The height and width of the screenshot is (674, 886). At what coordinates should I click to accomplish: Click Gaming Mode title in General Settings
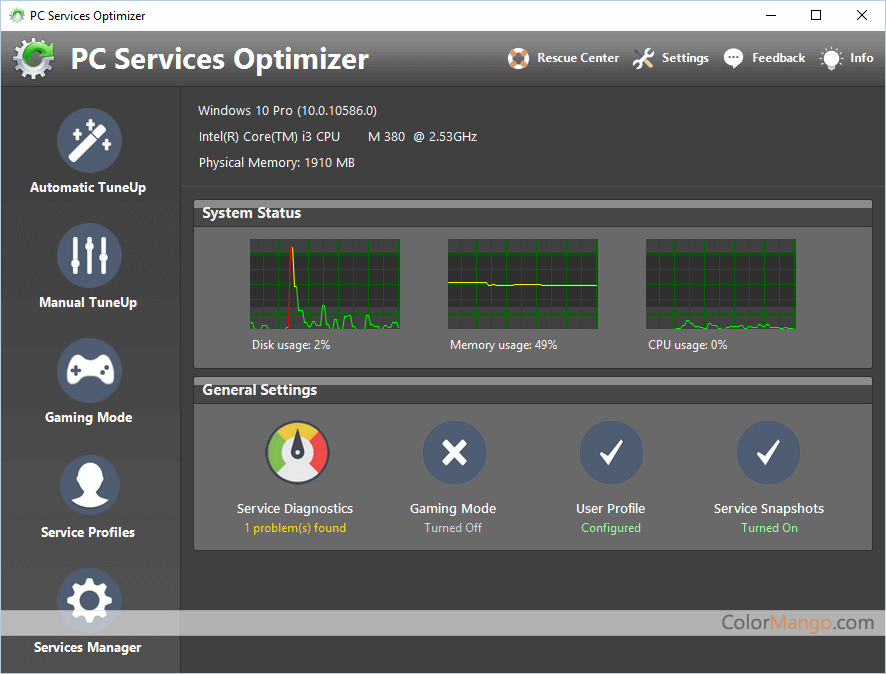(453, 509)
